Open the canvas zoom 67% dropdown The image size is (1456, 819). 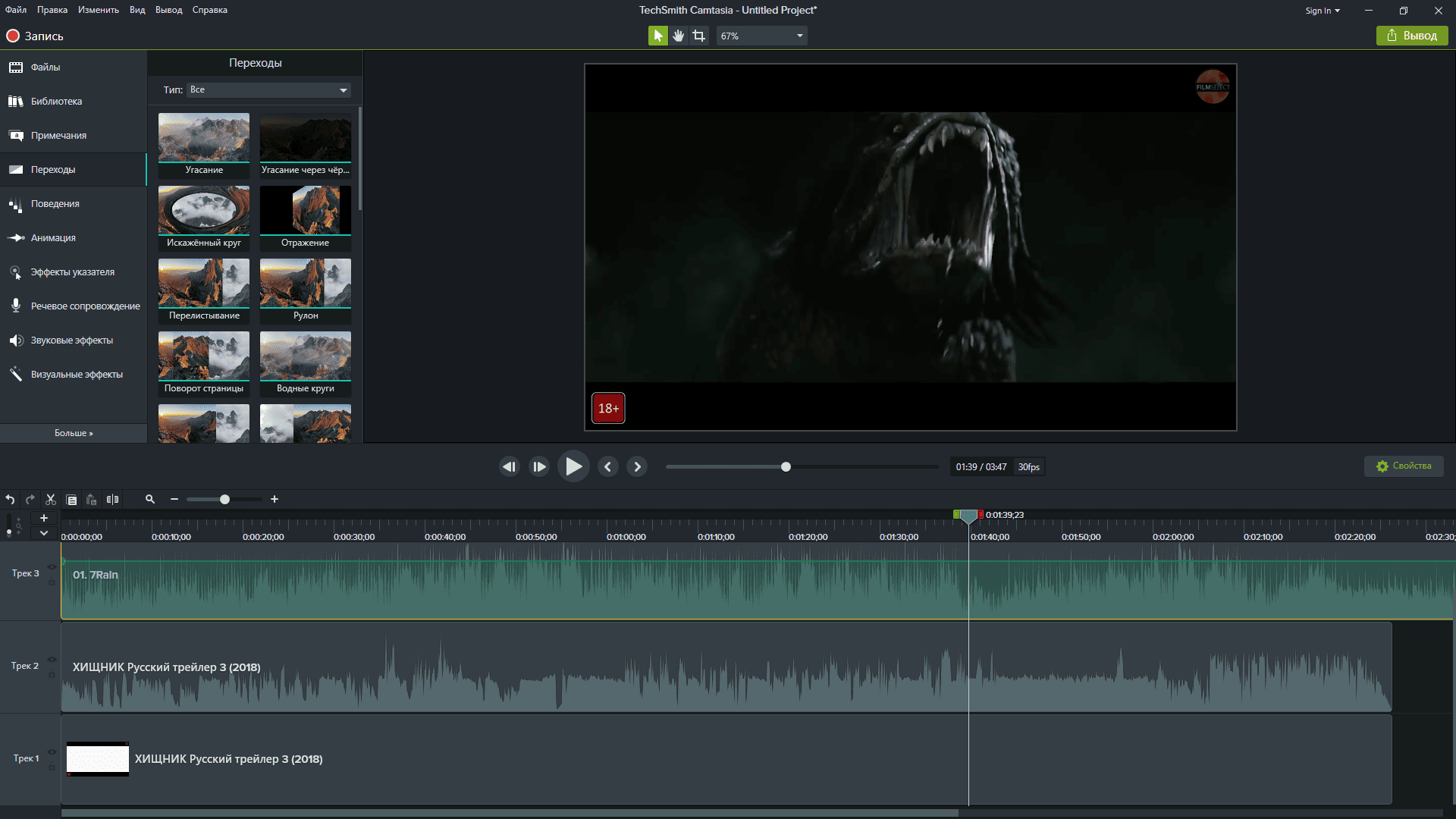761,36
